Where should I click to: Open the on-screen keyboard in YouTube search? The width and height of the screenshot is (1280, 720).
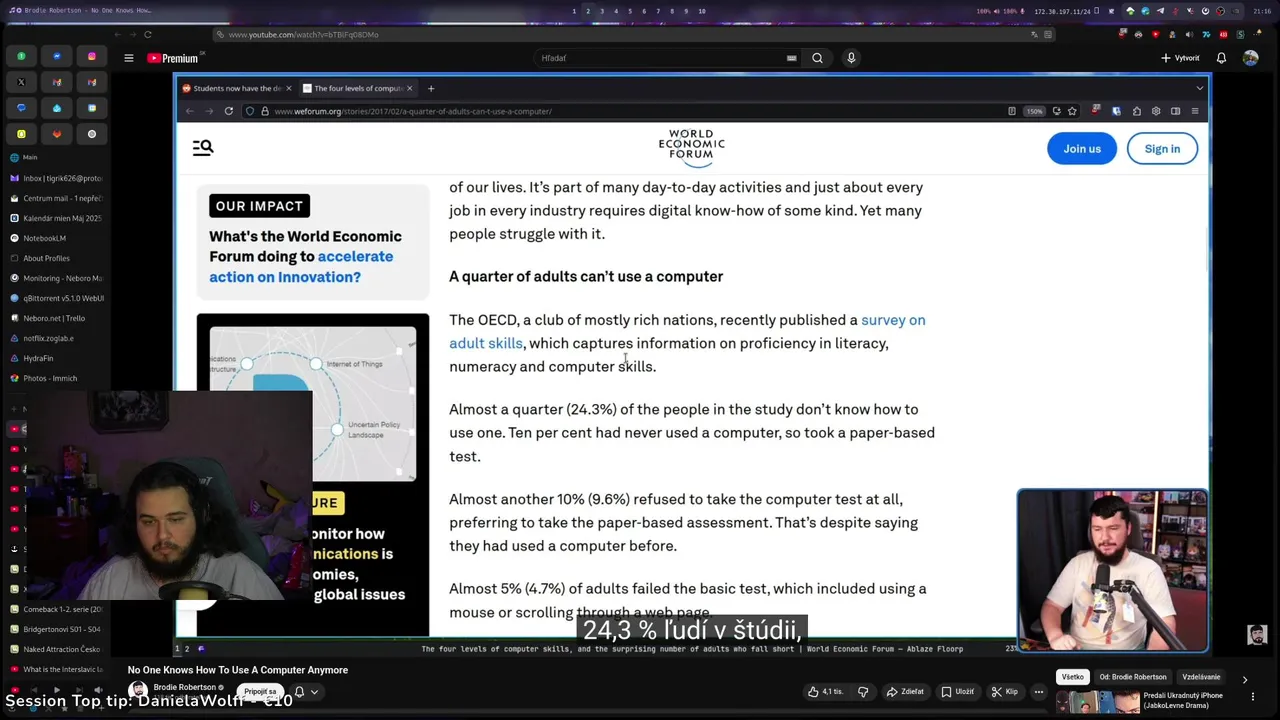(791, 58)
